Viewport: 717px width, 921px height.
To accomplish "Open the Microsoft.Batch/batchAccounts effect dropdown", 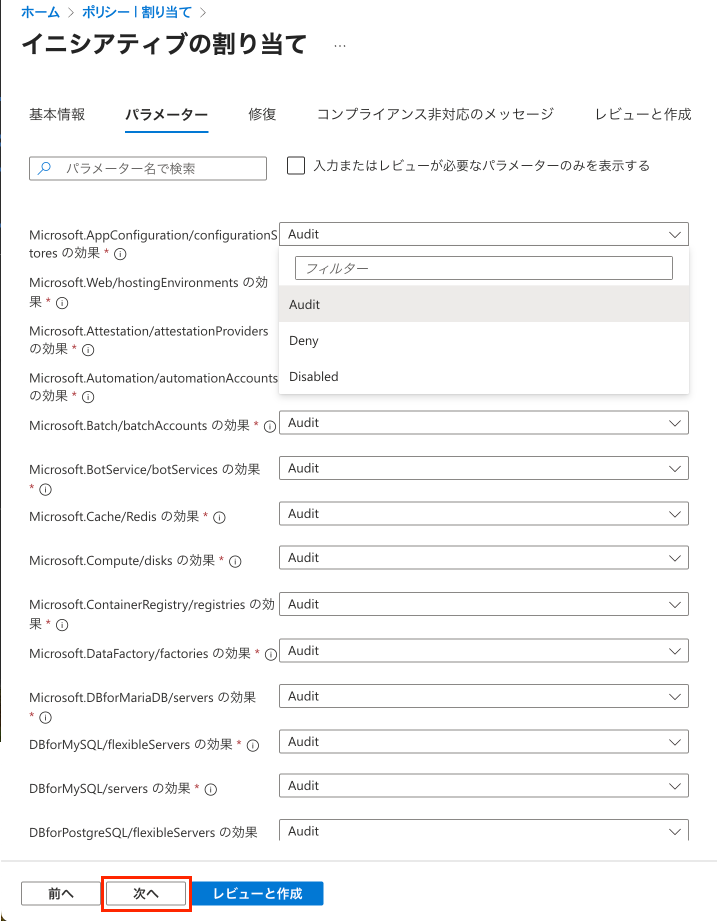I will pyautogui.click(x=484, y=423).
